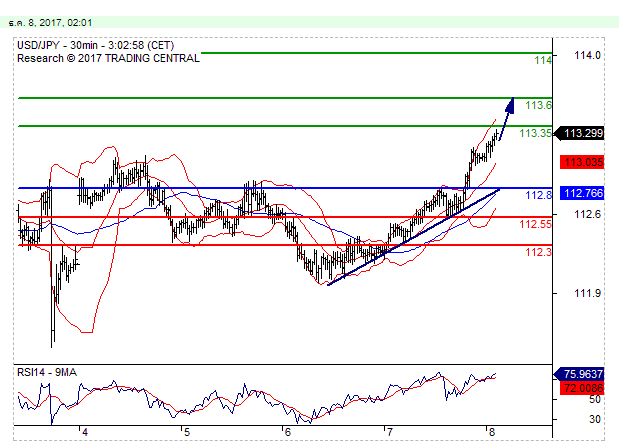Click the blue pivot label '112.8'

538,195
